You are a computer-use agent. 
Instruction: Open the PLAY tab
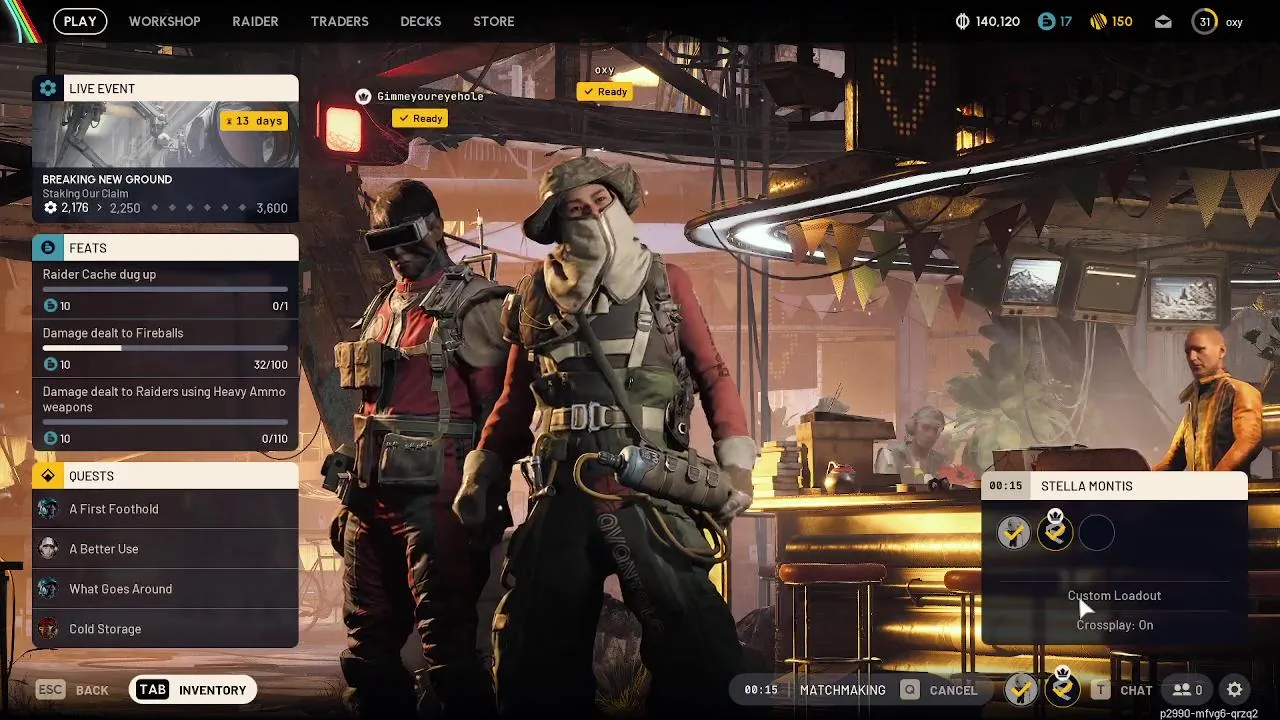click(x=80, y=21)
